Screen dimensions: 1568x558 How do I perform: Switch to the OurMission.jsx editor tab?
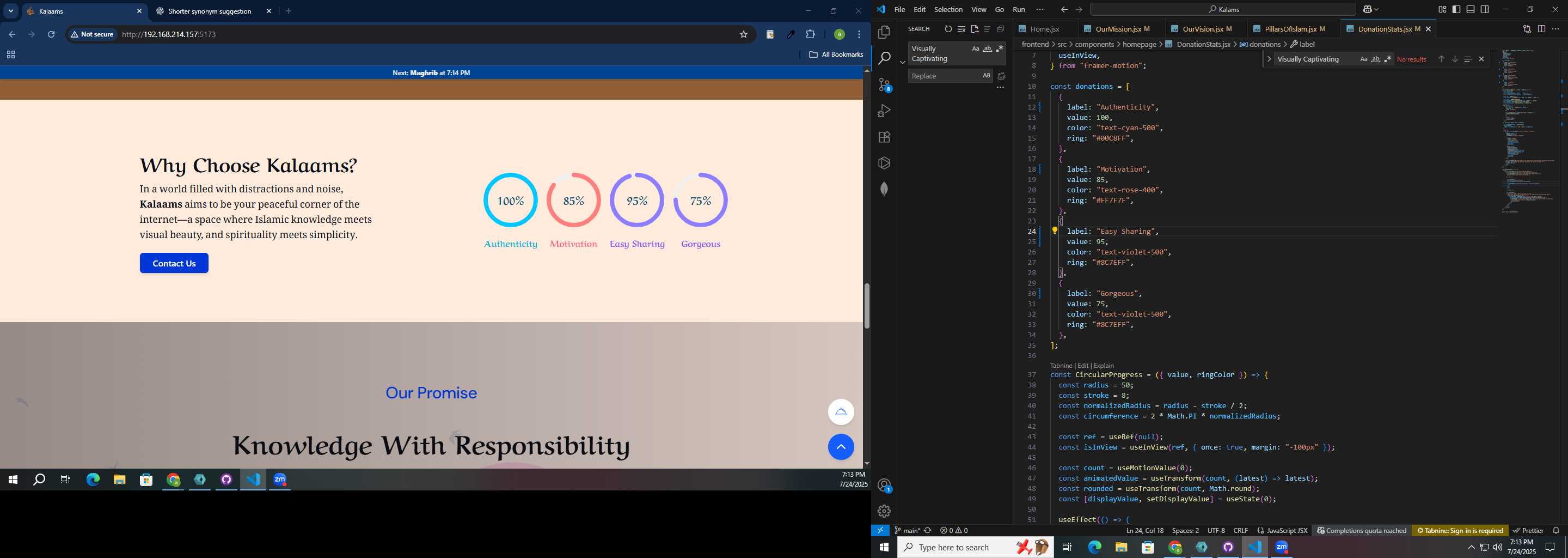[x=1122, y=29]
